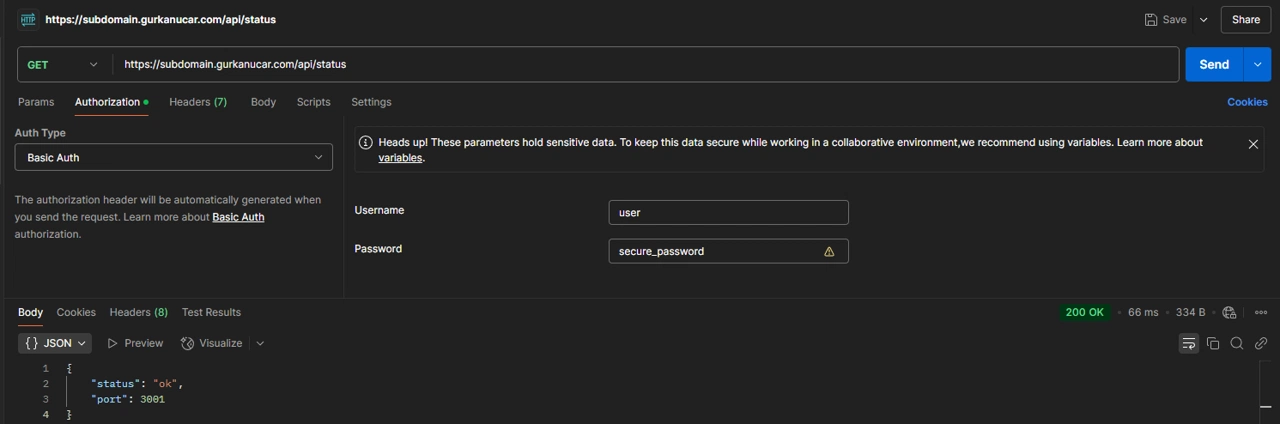Image resolution: width=1280 pixels, height=424 pixels.
Task: Send the request with the Send button
Action: coord(1214,64)
